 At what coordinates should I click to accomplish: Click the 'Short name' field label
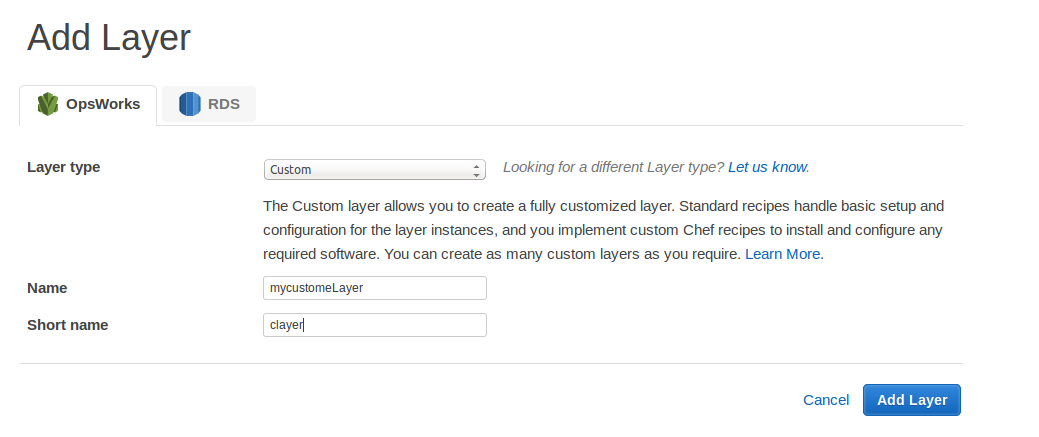click(68, 325)
